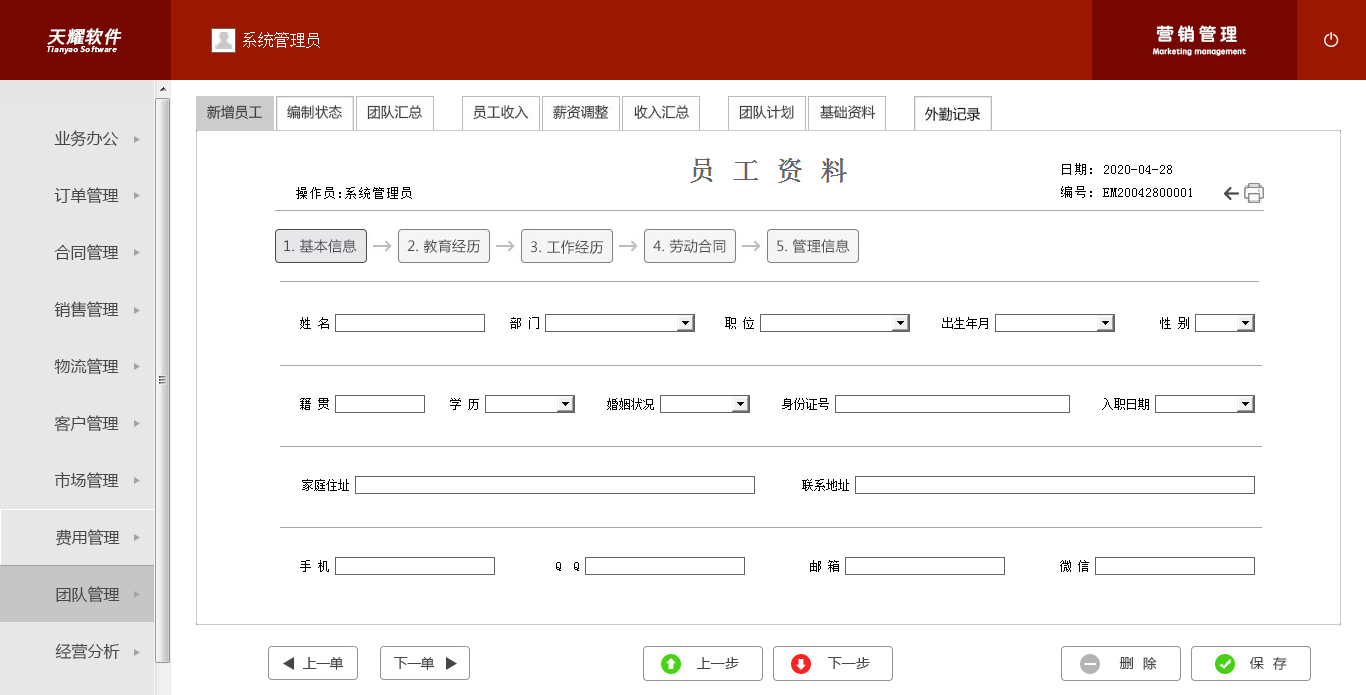Click the 营销管理 module logo
The width and height of the screenshot is (1366, 695).
tap(1198, 40)
